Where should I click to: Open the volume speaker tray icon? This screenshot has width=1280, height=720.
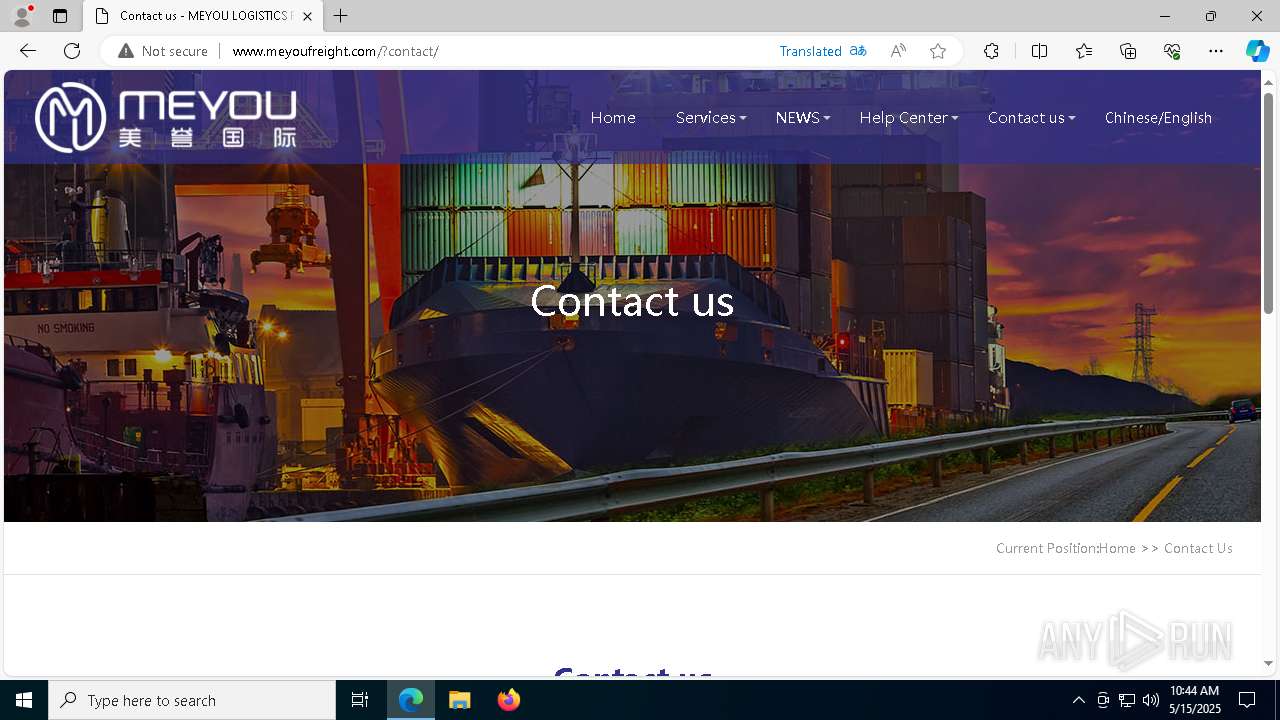pyautogui.click(x=1151, y=700)
